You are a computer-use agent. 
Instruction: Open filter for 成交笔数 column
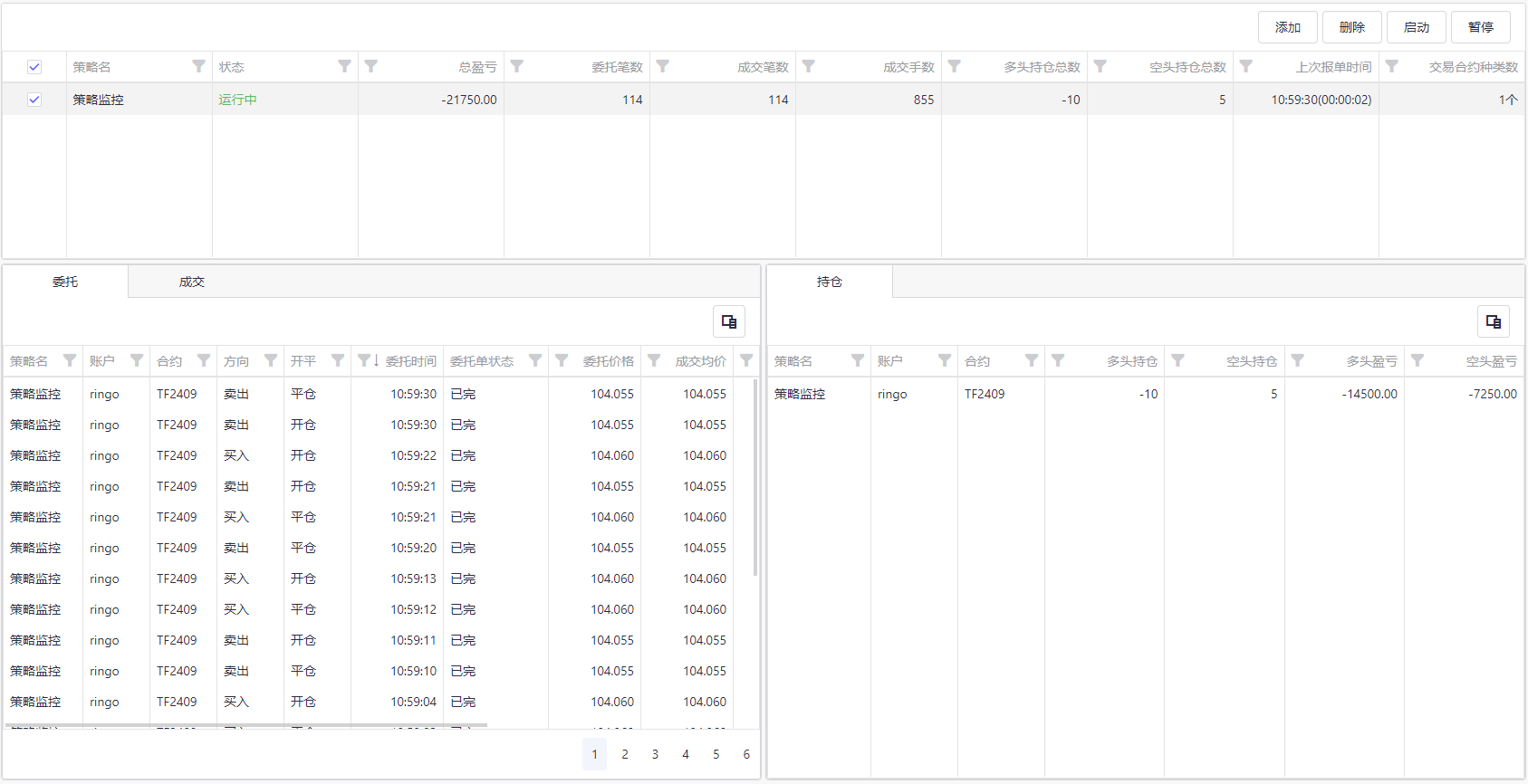coord(663,66)
